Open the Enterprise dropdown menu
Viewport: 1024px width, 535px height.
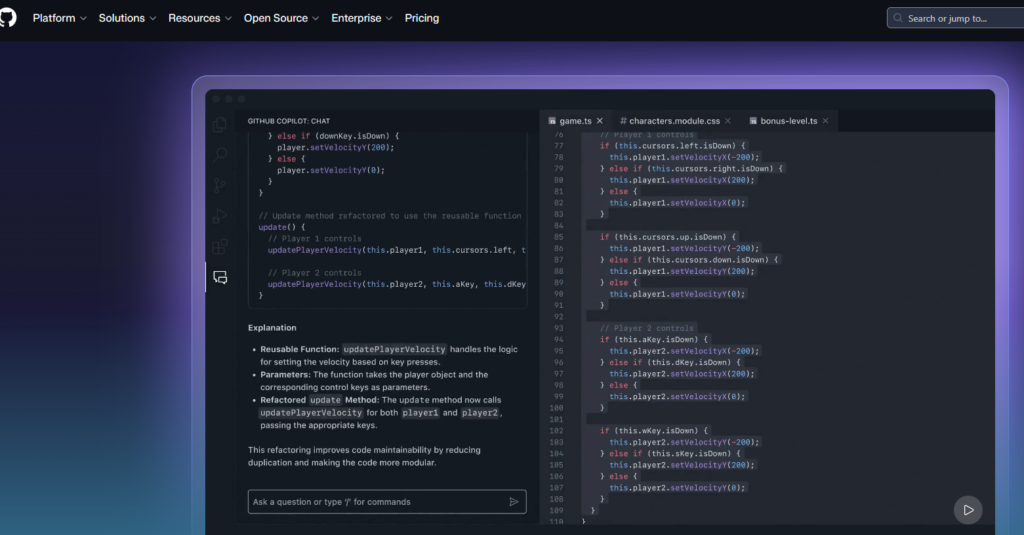362,18
